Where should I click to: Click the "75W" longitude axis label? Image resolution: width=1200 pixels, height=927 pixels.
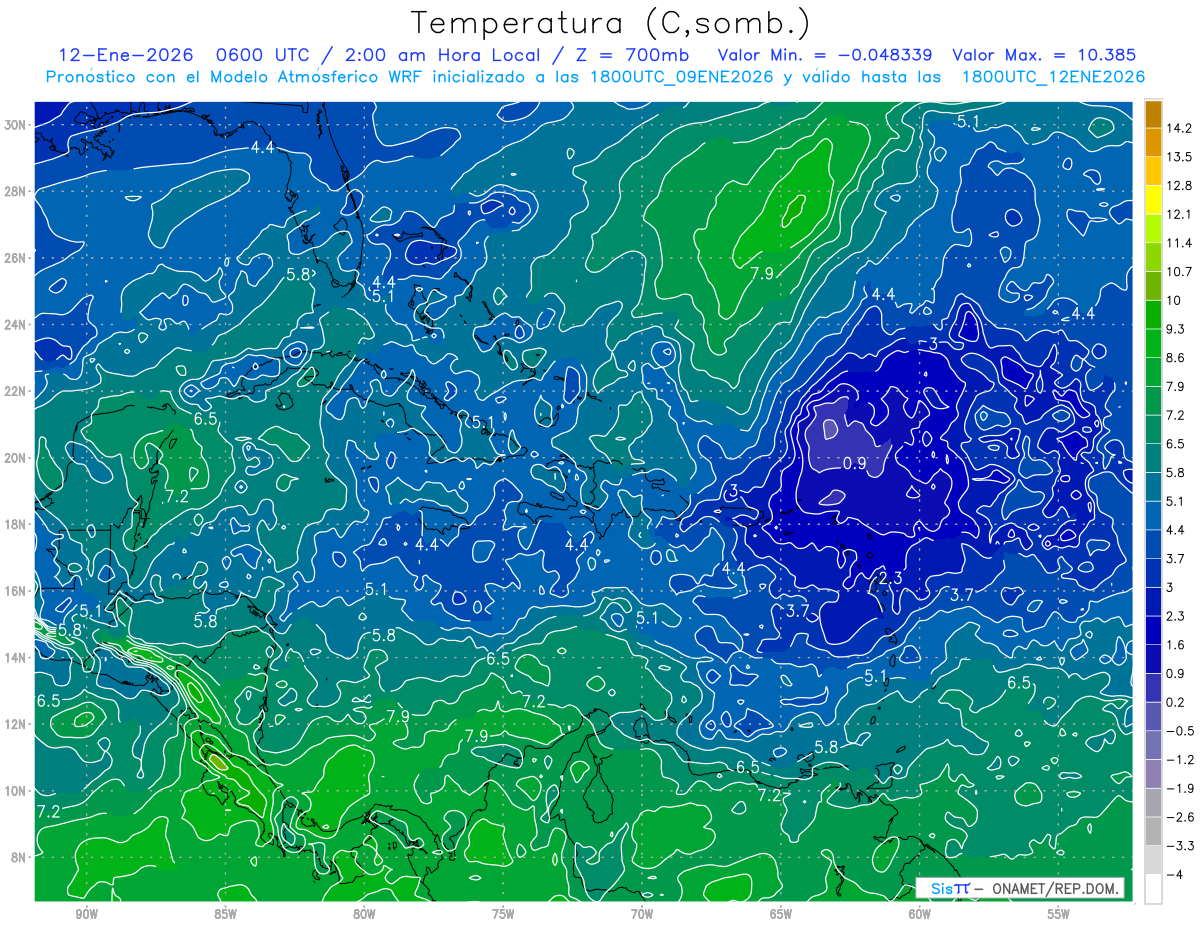(503, 914)
